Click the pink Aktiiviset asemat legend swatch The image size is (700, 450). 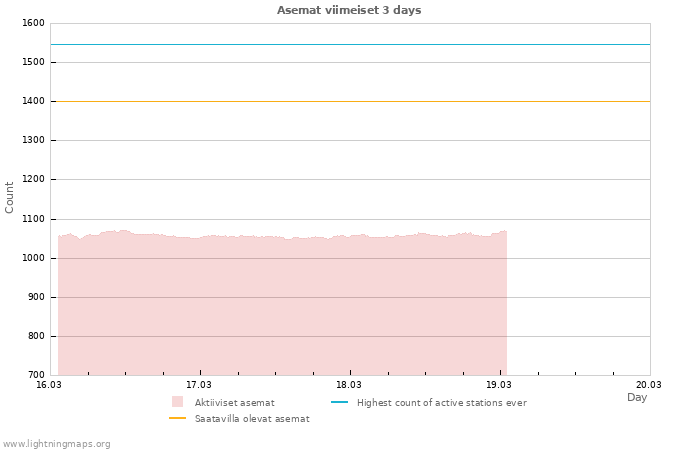(177, 402)
